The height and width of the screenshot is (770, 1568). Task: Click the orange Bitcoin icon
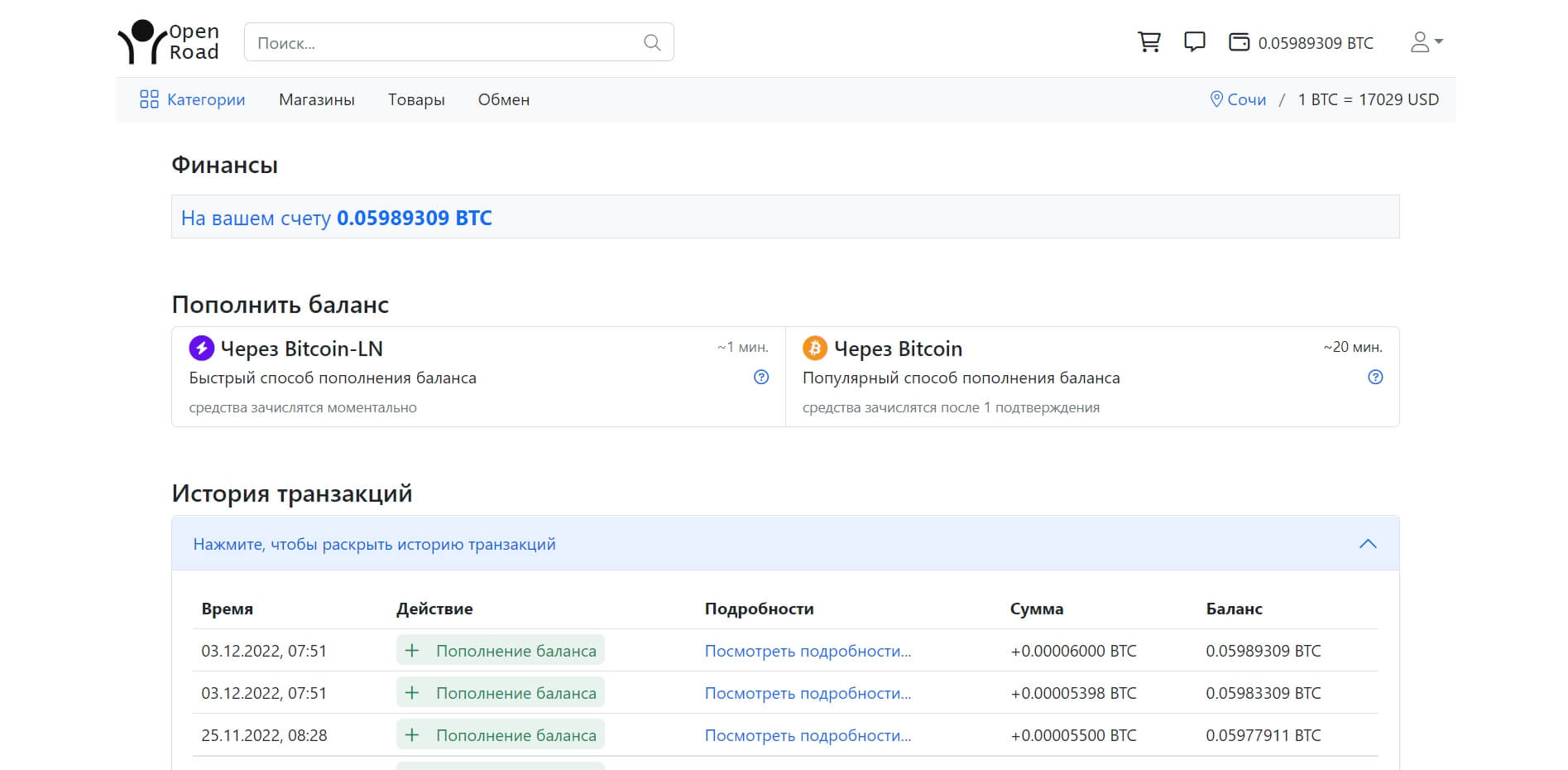pos(815,349)
